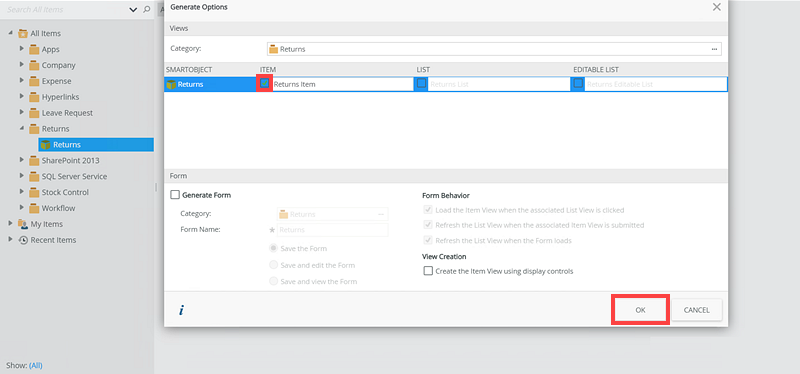Click the Recent Items clock icon
This screenshot has width=800, height=374.
(x=23, y=240)
